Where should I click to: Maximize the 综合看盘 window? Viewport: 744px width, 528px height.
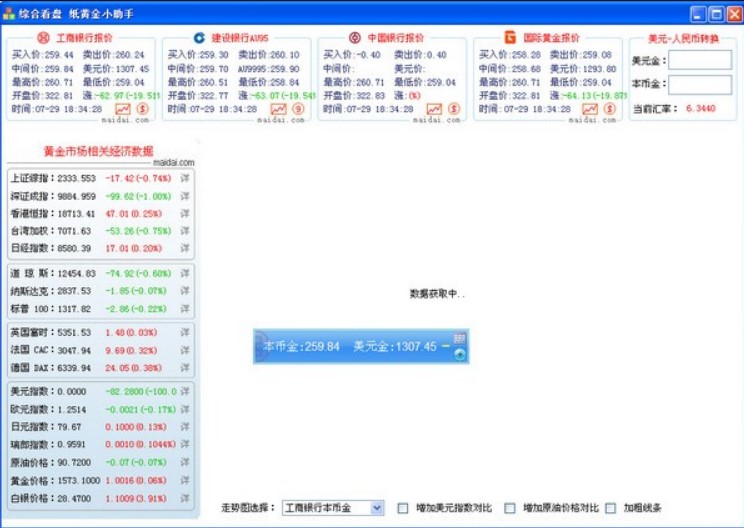click(x=716, y=14)
